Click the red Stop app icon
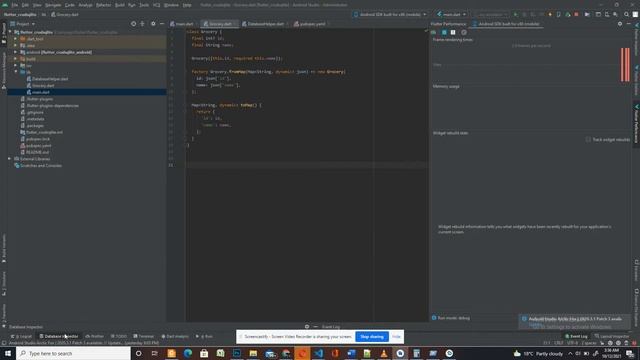640x360 pixels. [576, 14]
